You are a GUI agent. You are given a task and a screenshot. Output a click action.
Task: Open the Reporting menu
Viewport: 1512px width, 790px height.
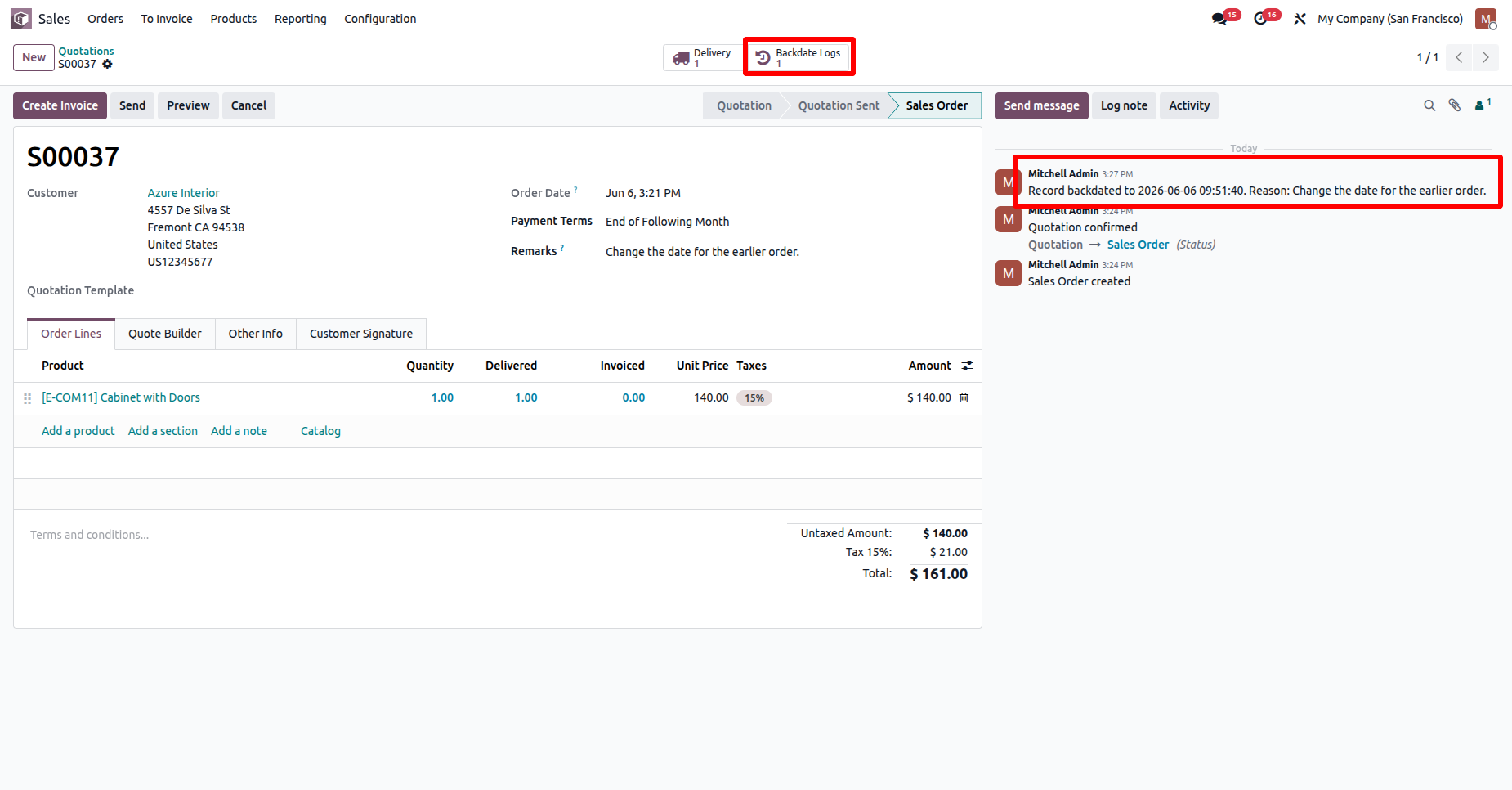300,19
